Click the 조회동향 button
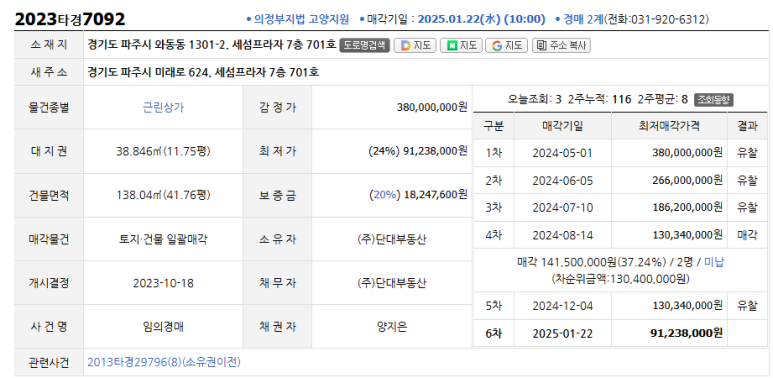The image size is (773, 378). [x=714, y=100]
